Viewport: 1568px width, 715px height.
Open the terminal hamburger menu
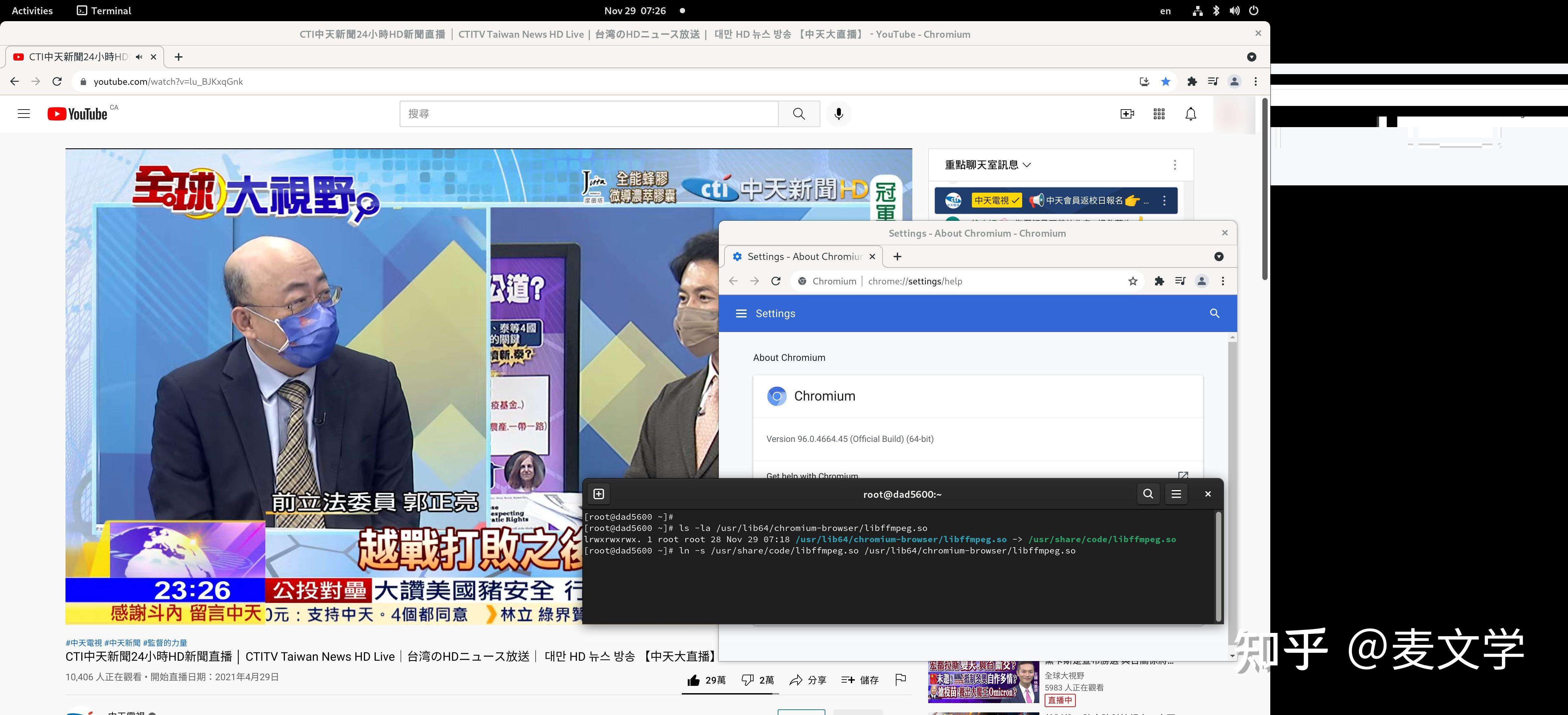(x=1176, y=494)
